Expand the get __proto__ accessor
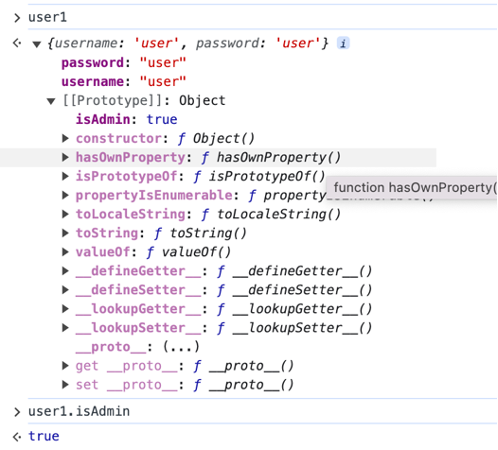The width and height of the screenshot is (498, 450). click(x=65, y=366)
